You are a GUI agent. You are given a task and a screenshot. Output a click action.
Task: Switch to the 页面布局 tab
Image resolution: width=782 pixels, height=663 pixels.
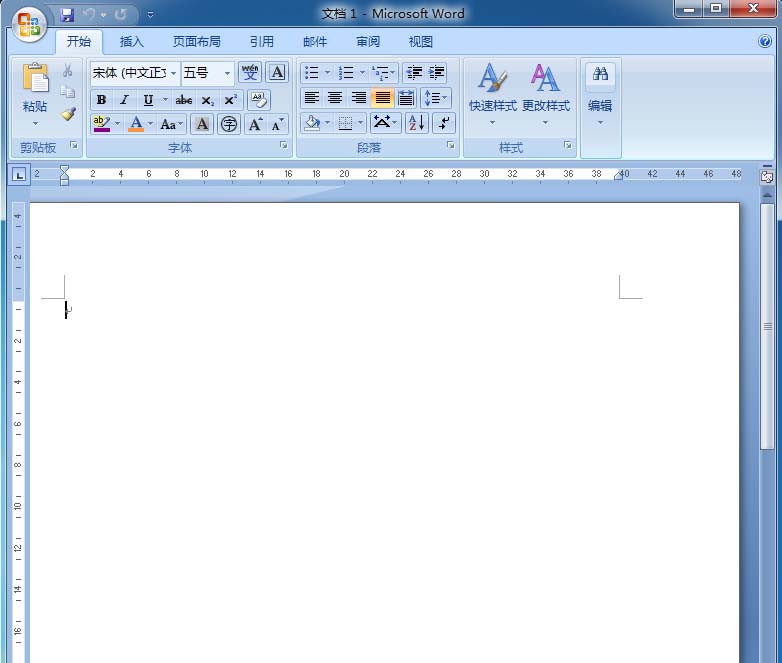point(196,42)
